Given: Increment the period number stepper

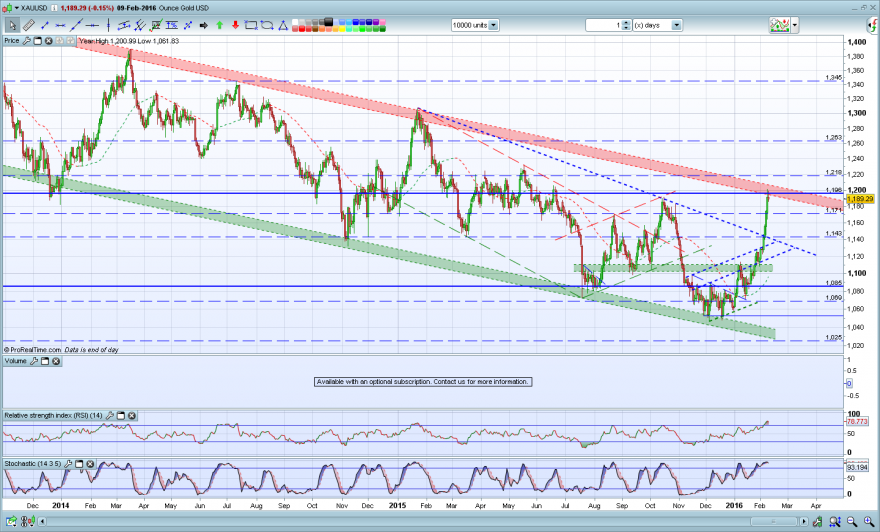Looking at the screenshot, I should [x=626, y=22].
